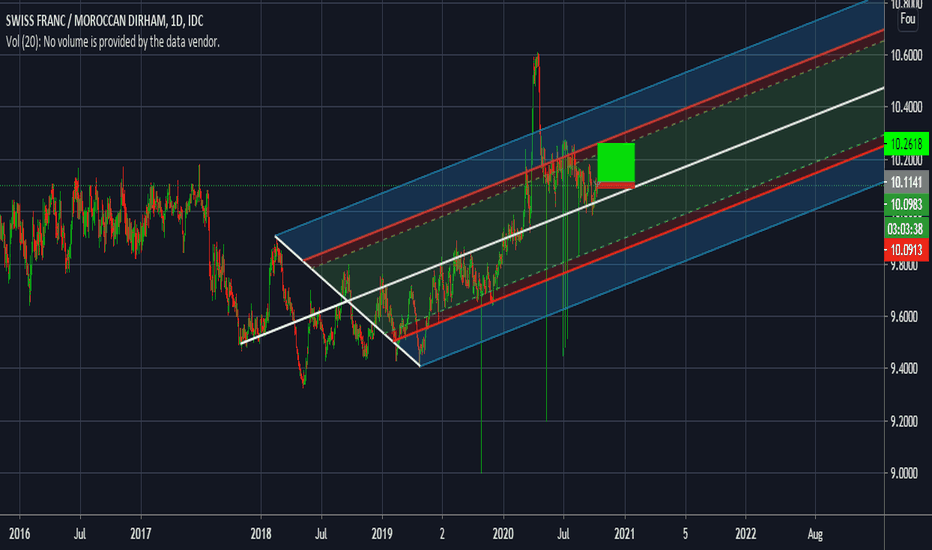932x550 pixels.
Task: Select the gray 10.1141 price label
Action: click(x=906, y=182)
